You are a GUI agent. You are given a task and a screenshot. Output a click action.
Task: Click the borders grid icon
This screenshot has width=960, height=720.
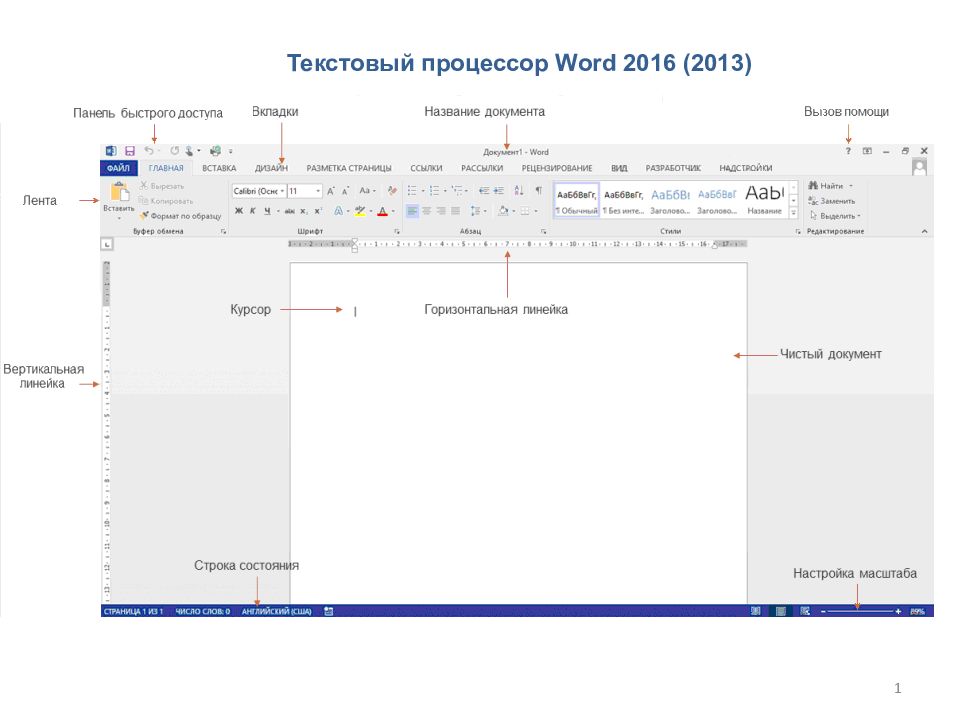click(525, 211)
